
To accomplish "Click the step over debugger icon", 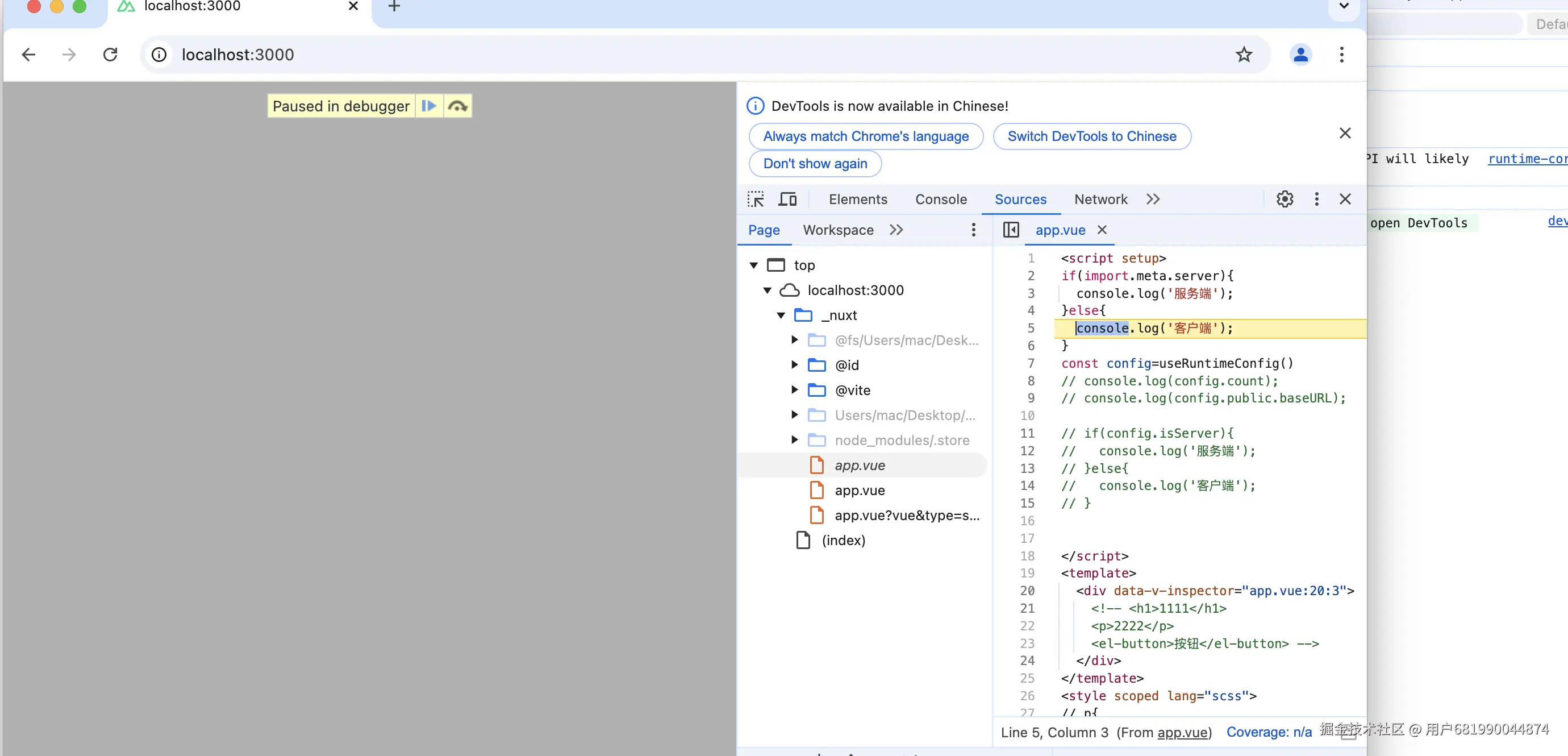I will pyautogui.click(x=457, y=106).
